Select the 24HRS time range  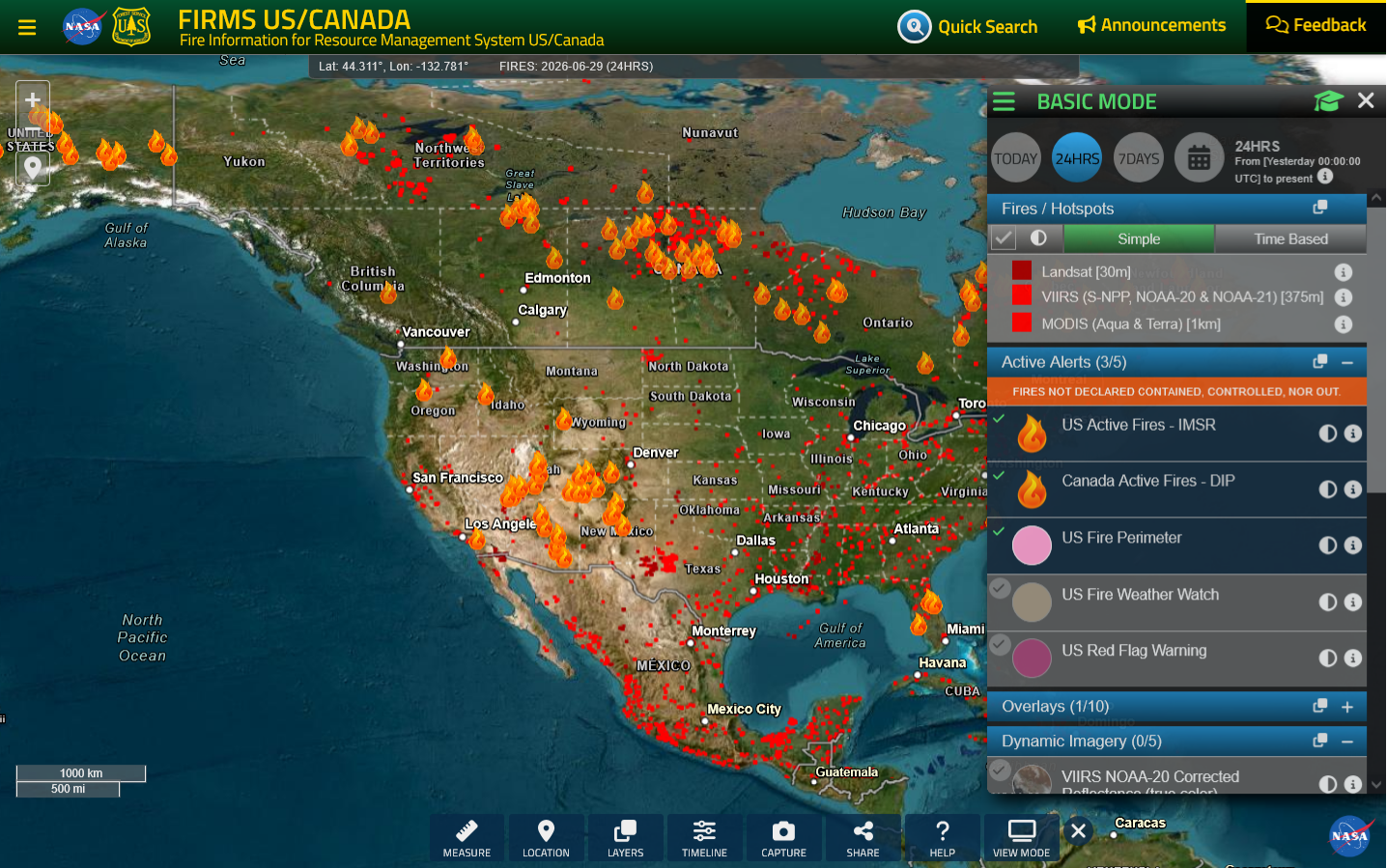click(x=1077, y=158)
